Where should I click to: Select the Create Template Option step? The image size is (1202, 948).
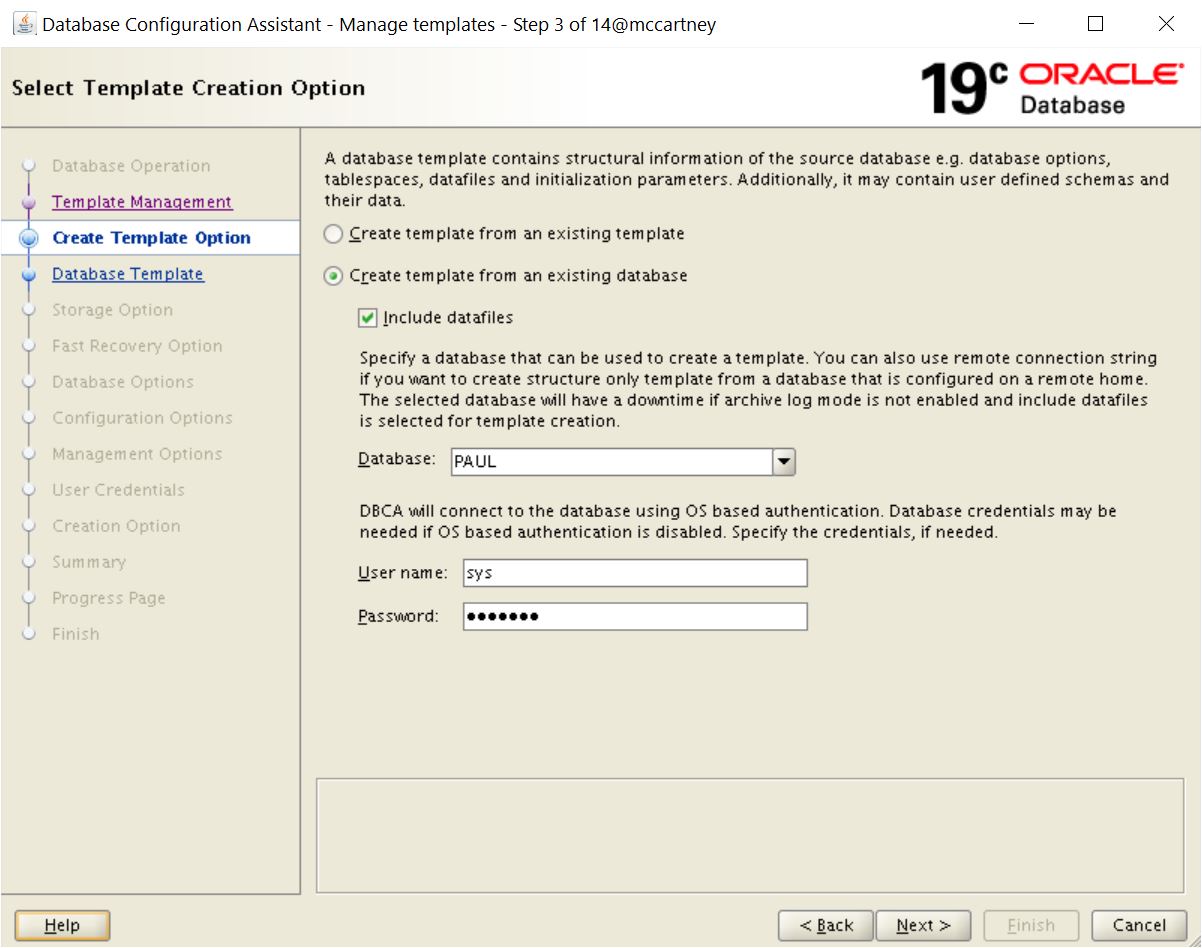pos(151,238)
